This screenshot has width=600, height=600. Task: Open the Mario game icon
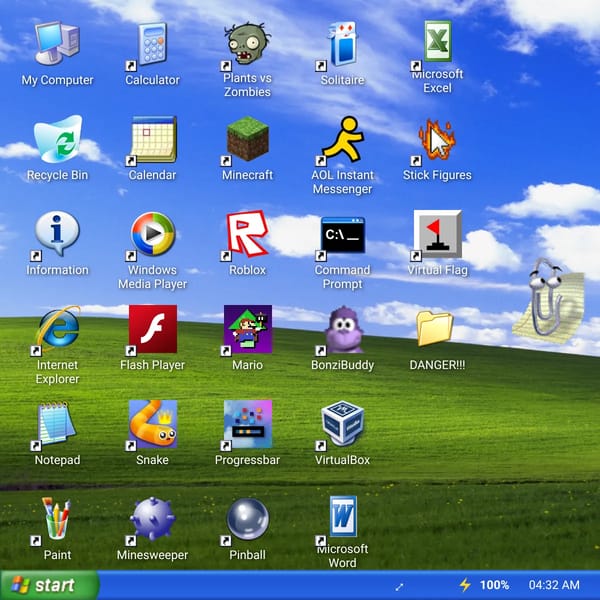(248, 329)
